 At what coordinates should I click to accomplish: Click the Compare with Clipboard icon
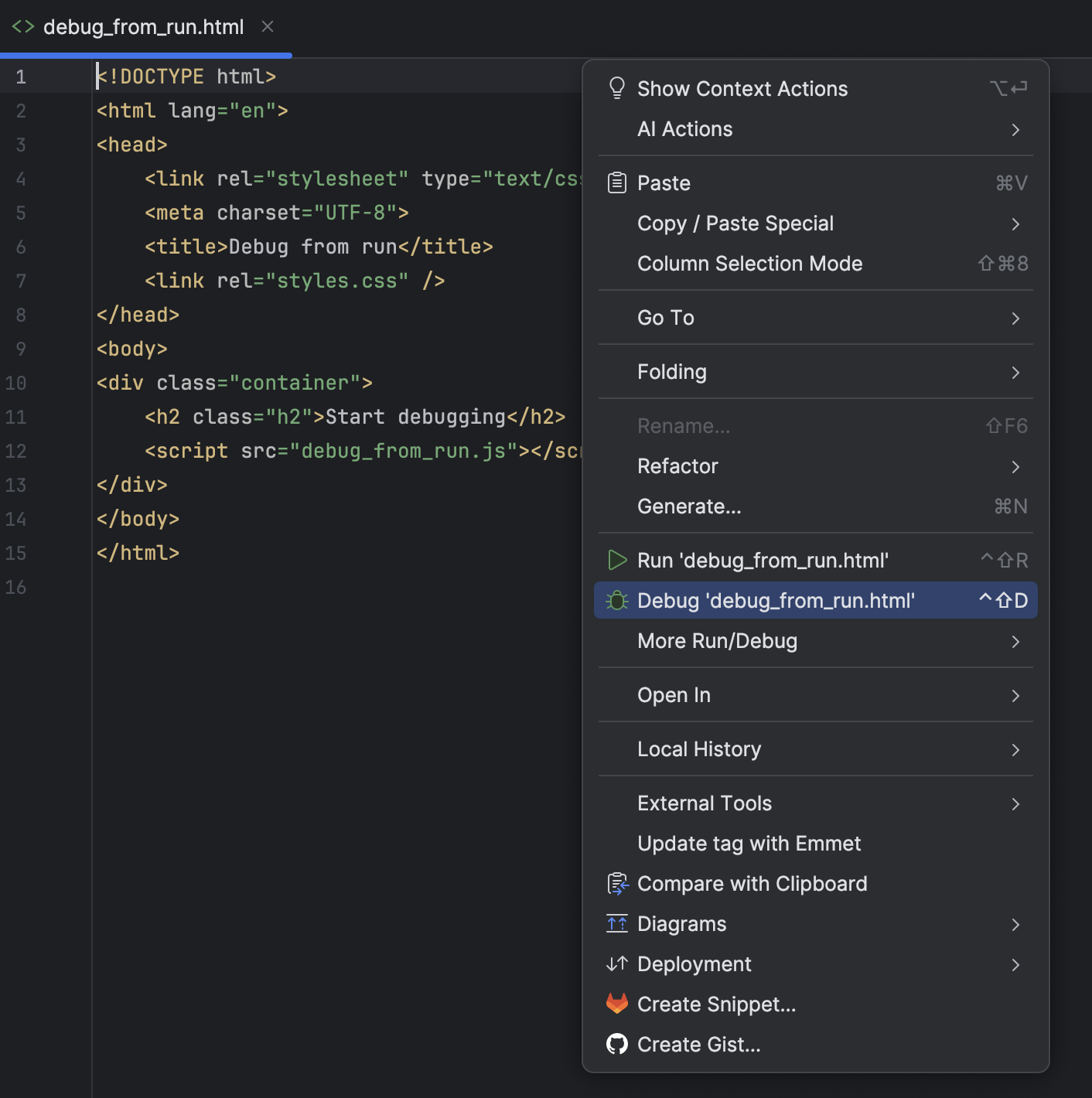(617, 883)
